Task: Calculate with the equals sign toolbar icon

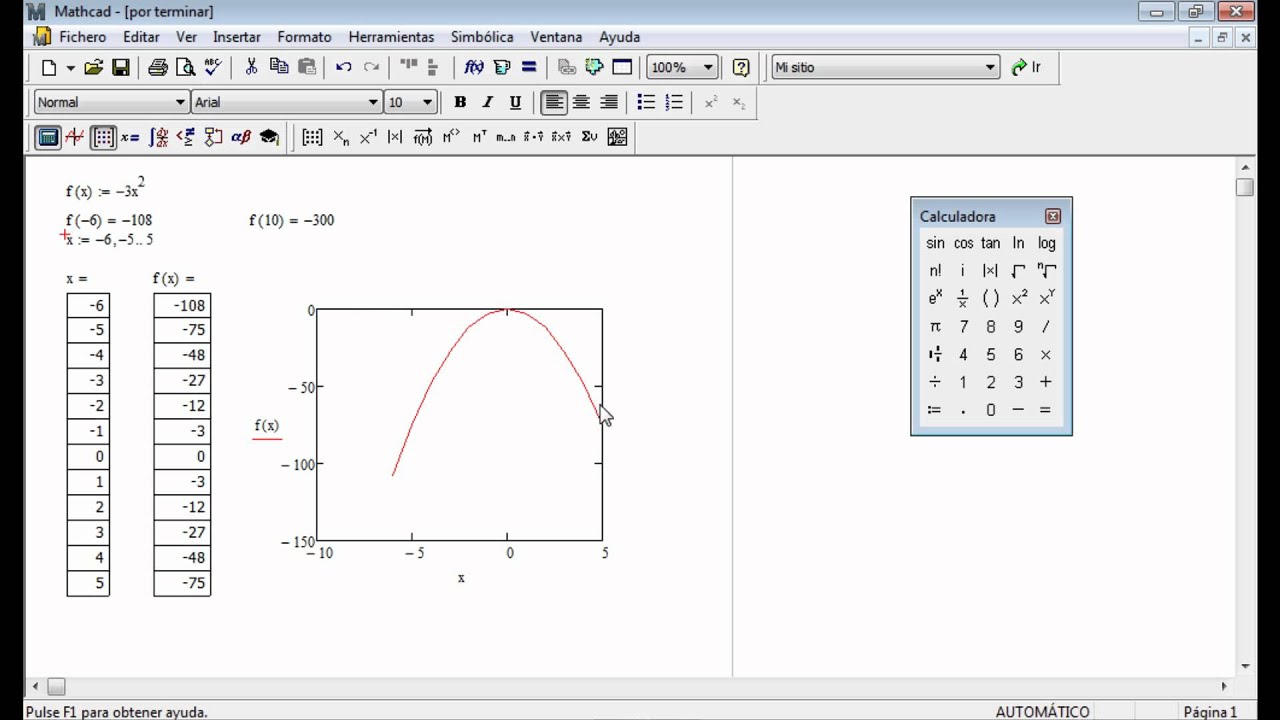Action: pyautogui.click(x=529, y=68)
